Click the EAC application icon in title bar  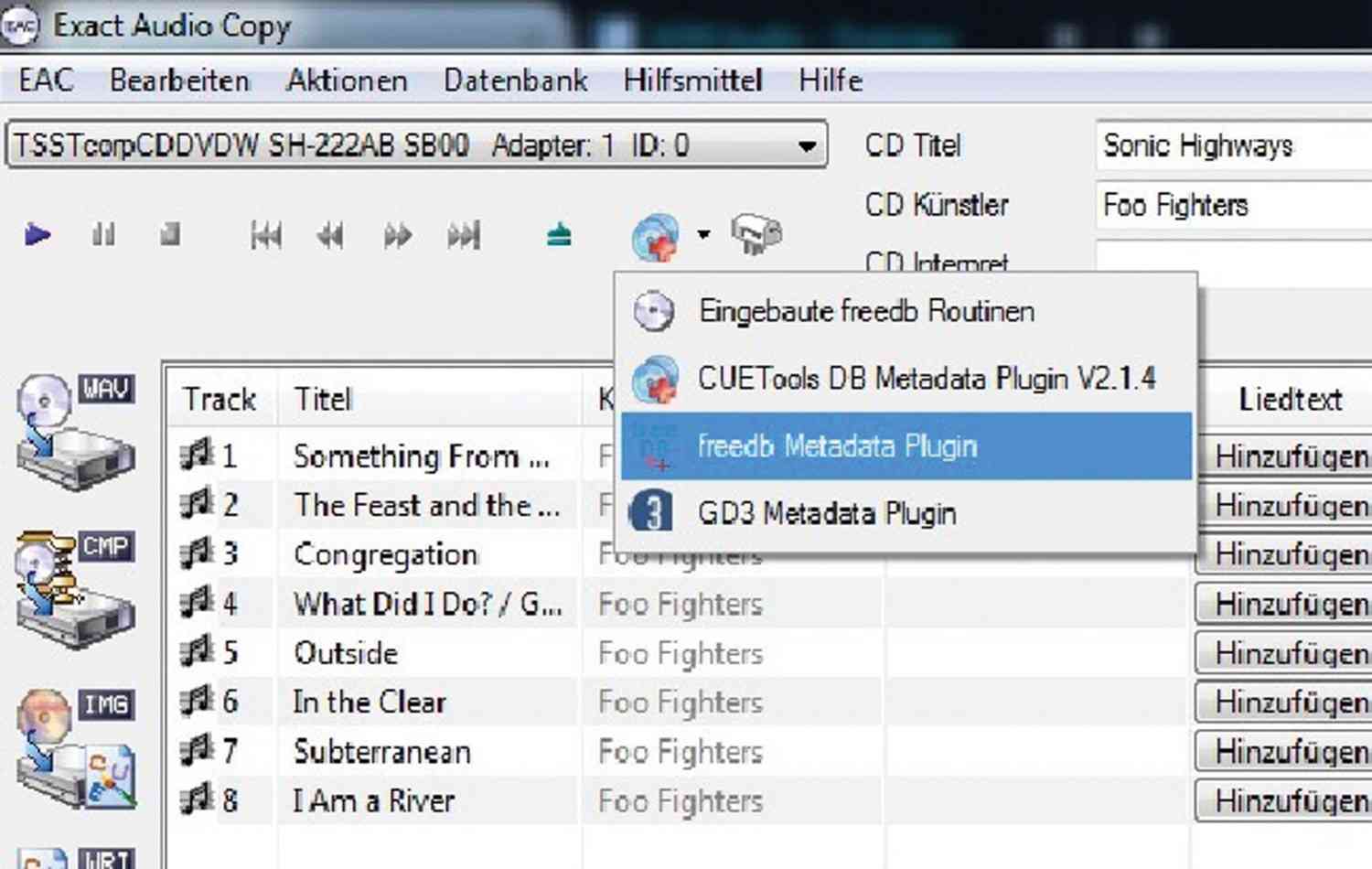pos(20,27)
